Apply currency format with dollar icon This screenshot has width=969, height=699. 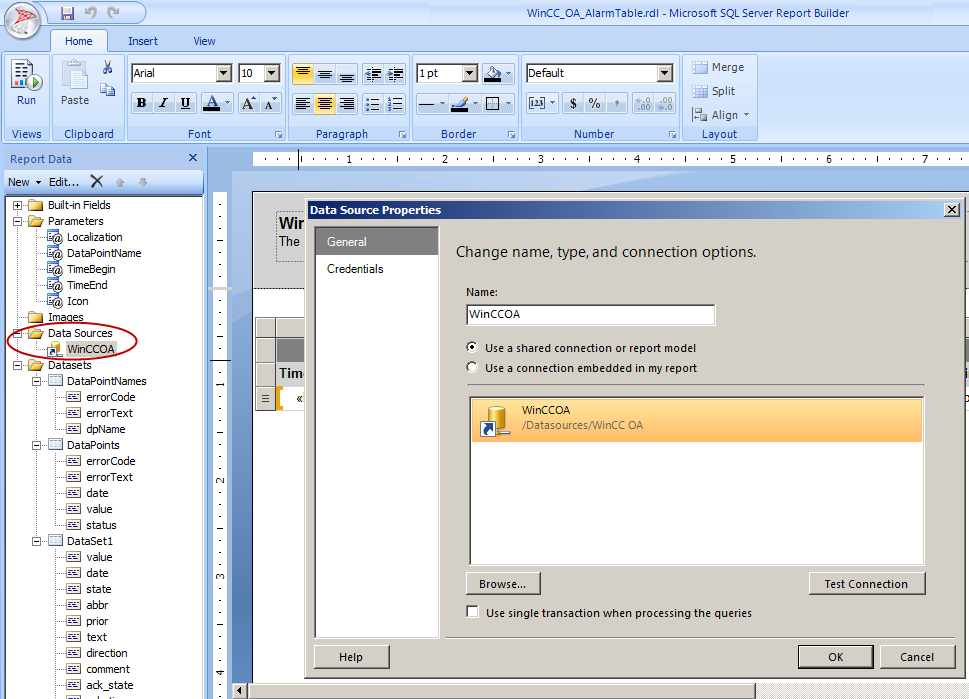click(573, 103)
